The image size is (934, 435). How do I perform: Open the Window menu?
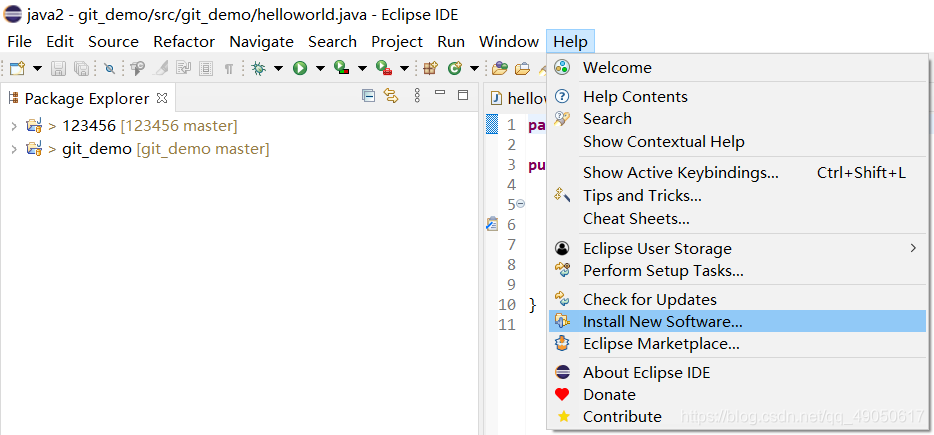[x=509, y=42]
